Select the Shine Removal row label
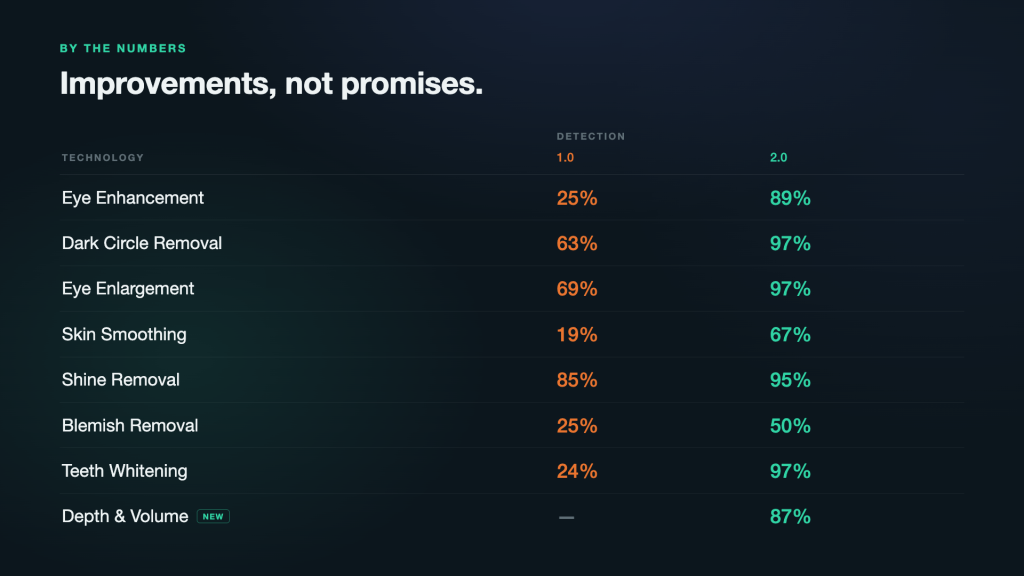This screenshot has height=576, width=1024. click(121, 379)
